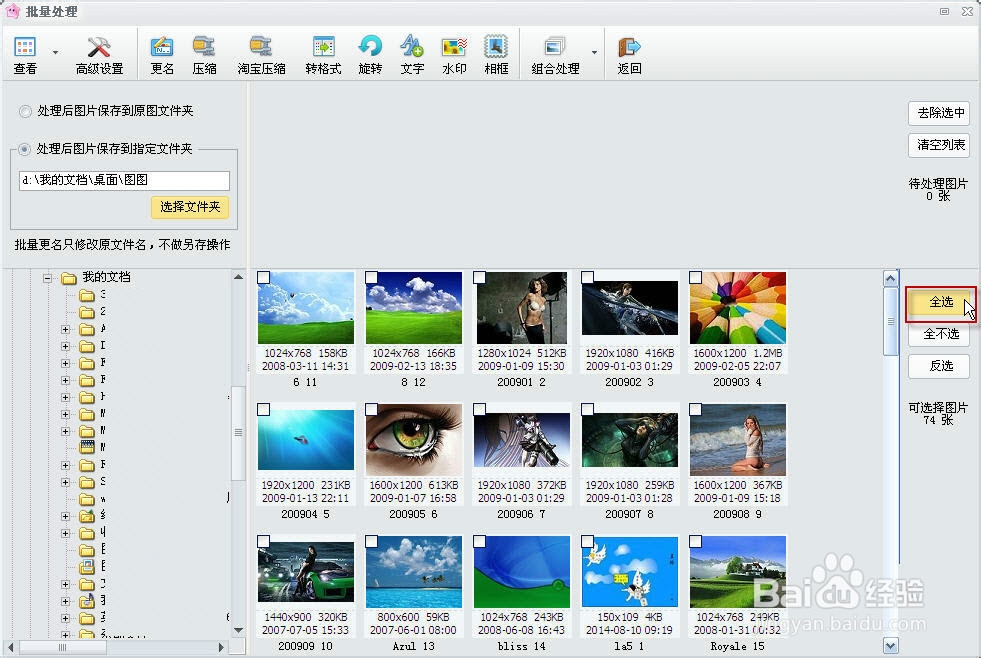Screen dimensions: 981x658
Task: Select radio option 处理后图片保存到原图文件夹
Action: [x=22, y=112]
